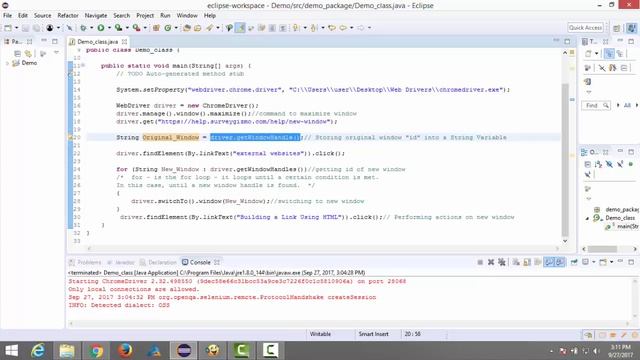
Task: Click Remove Launch X icon in Console
Action: 491,262
